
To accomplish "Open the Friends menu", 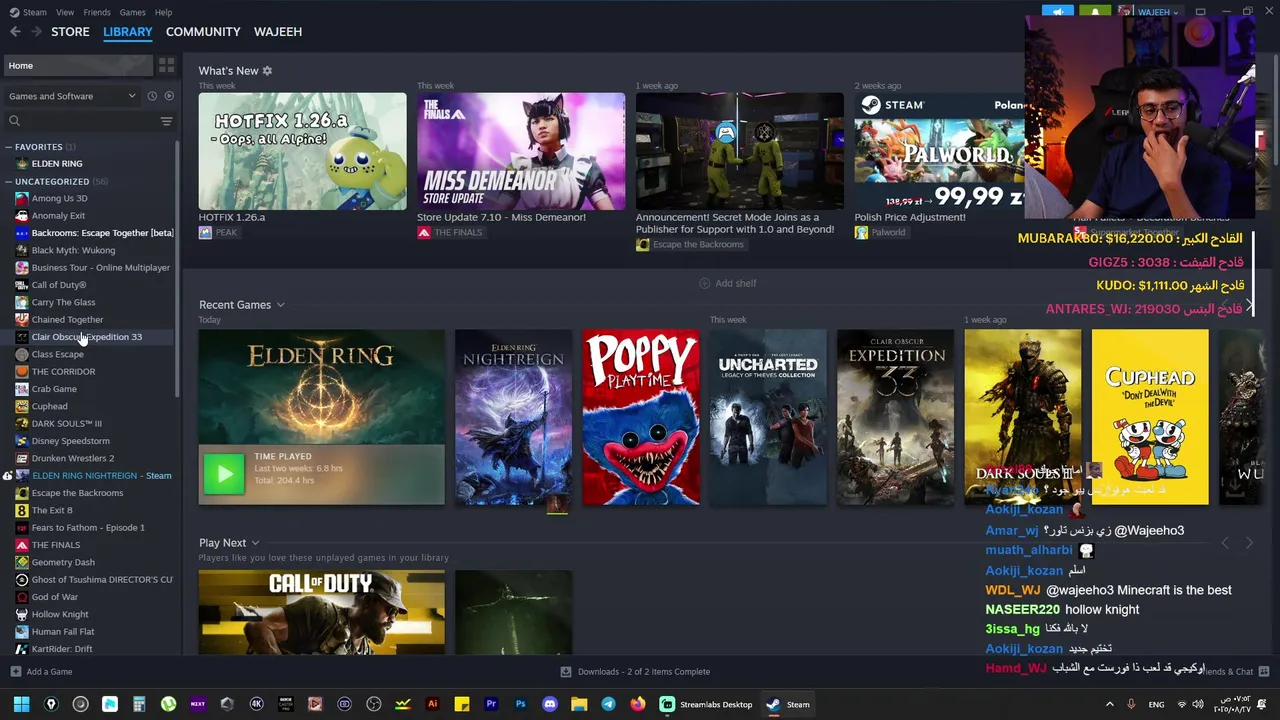I will pyautogui.click(x=97, y=12).
